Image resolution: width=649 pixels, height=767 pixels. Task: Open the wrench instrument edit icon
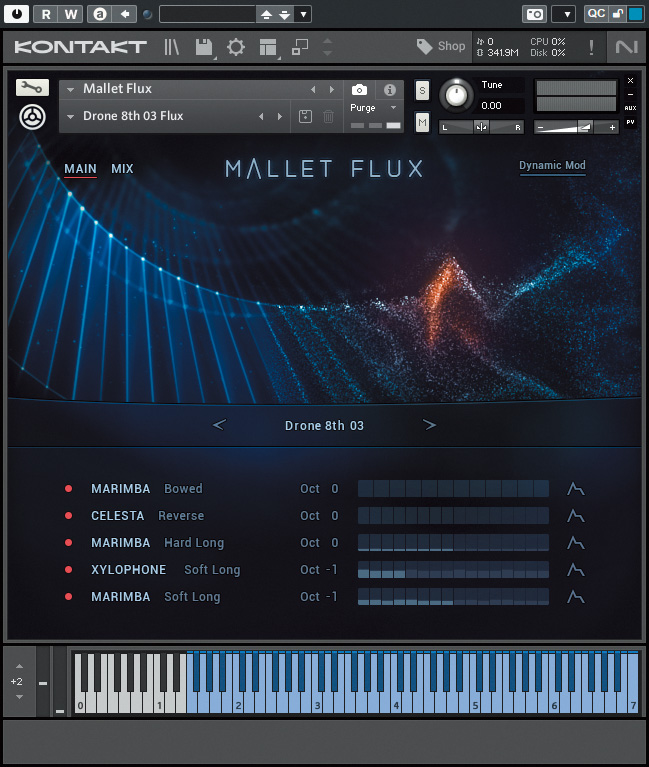(32, 88)
